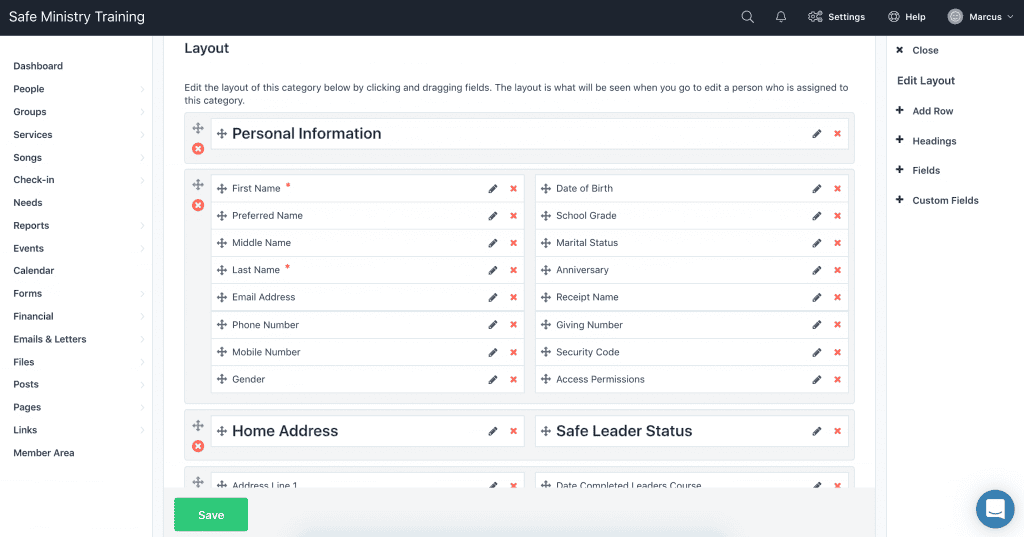This screenshot has height=537, width=1024.
Task: Edit the Receipt Name field
Action: tap(816, 297)
